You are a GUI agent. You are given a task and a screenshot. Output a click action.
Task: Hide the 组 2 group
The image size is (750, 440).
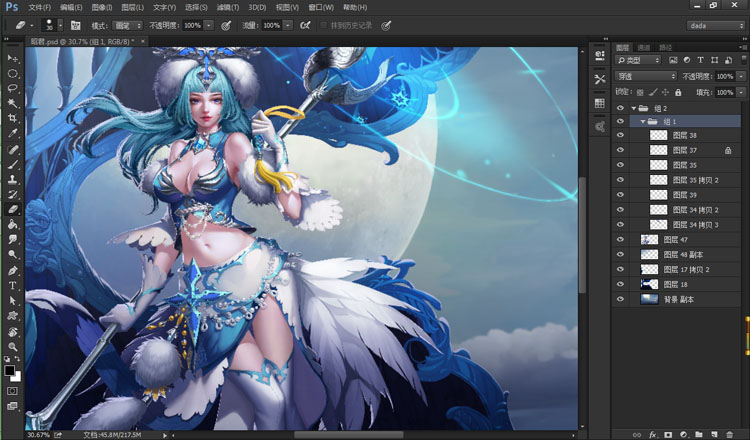pos(620,109)
